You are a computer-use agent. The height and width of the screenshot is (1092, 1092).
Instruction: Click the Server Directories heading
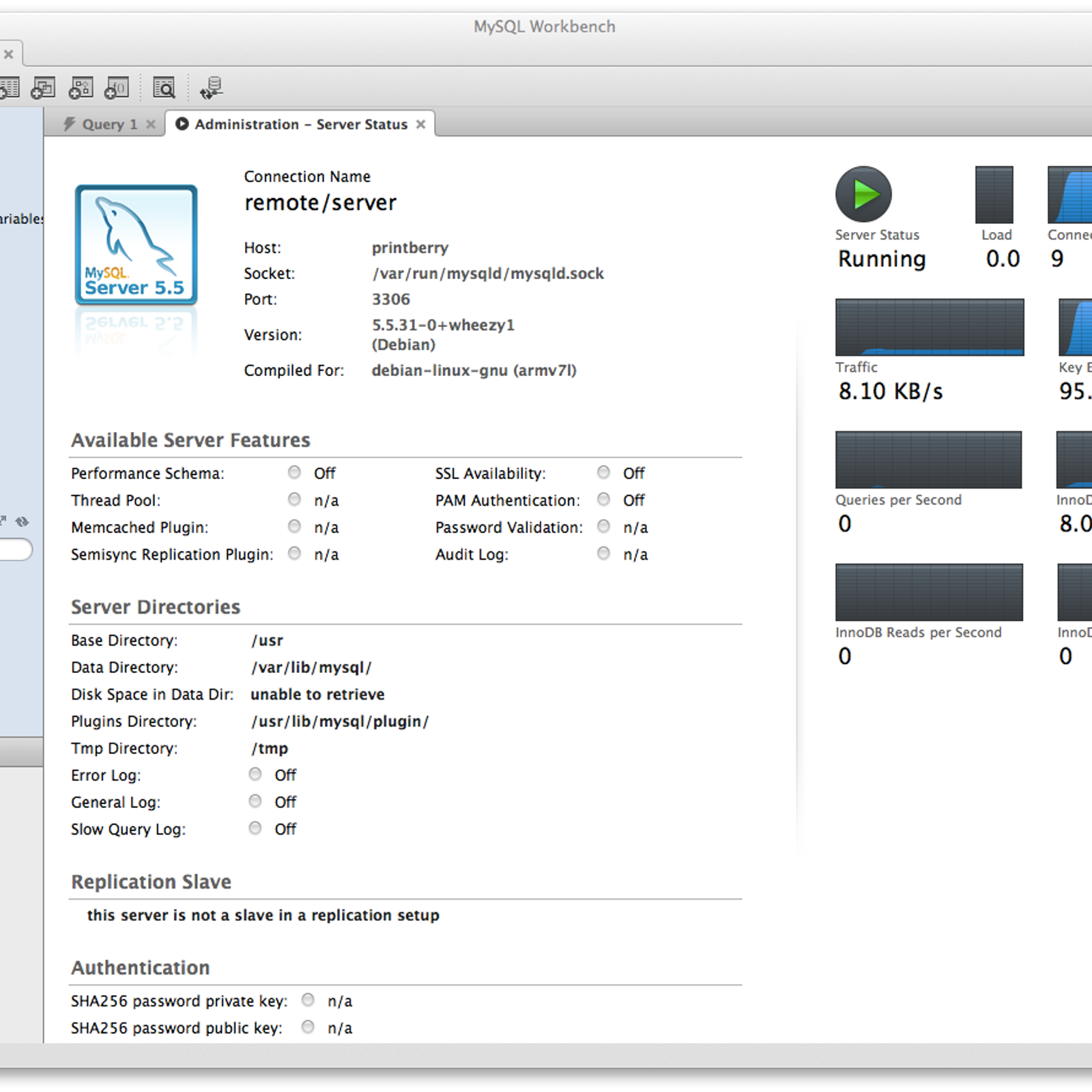[156, 607]
